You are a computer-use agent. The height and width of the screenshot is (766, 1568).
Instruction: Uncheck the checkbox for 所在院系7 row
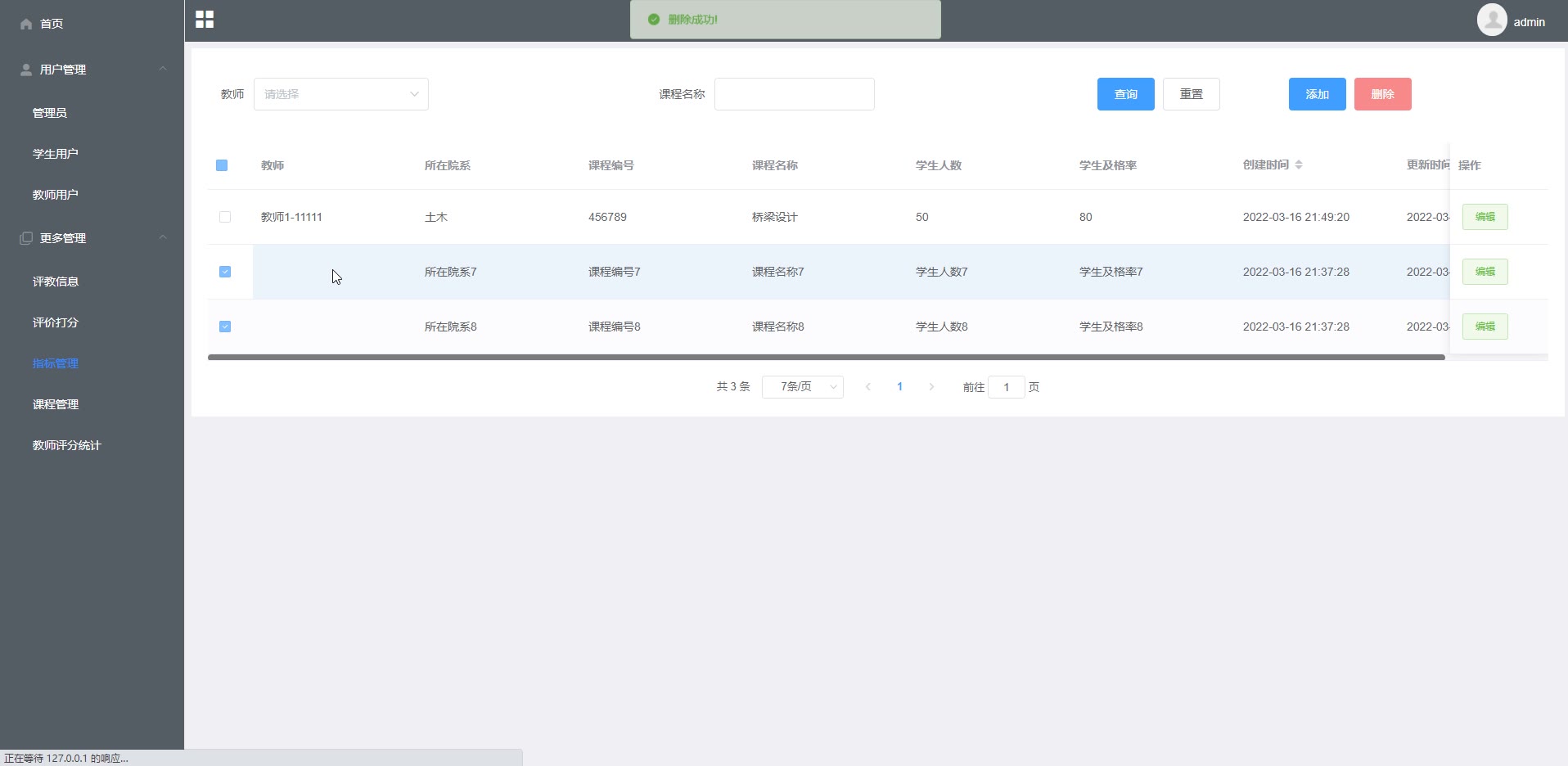(225, 272)
